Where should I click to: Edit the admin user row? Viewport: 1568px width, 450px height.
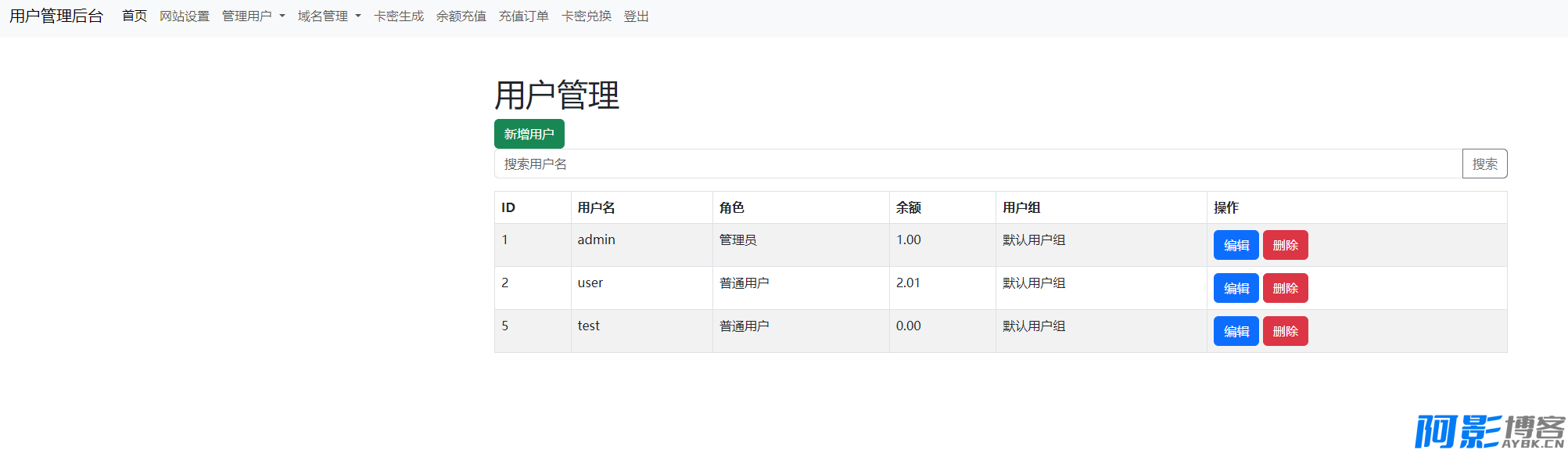point(1236,245)
